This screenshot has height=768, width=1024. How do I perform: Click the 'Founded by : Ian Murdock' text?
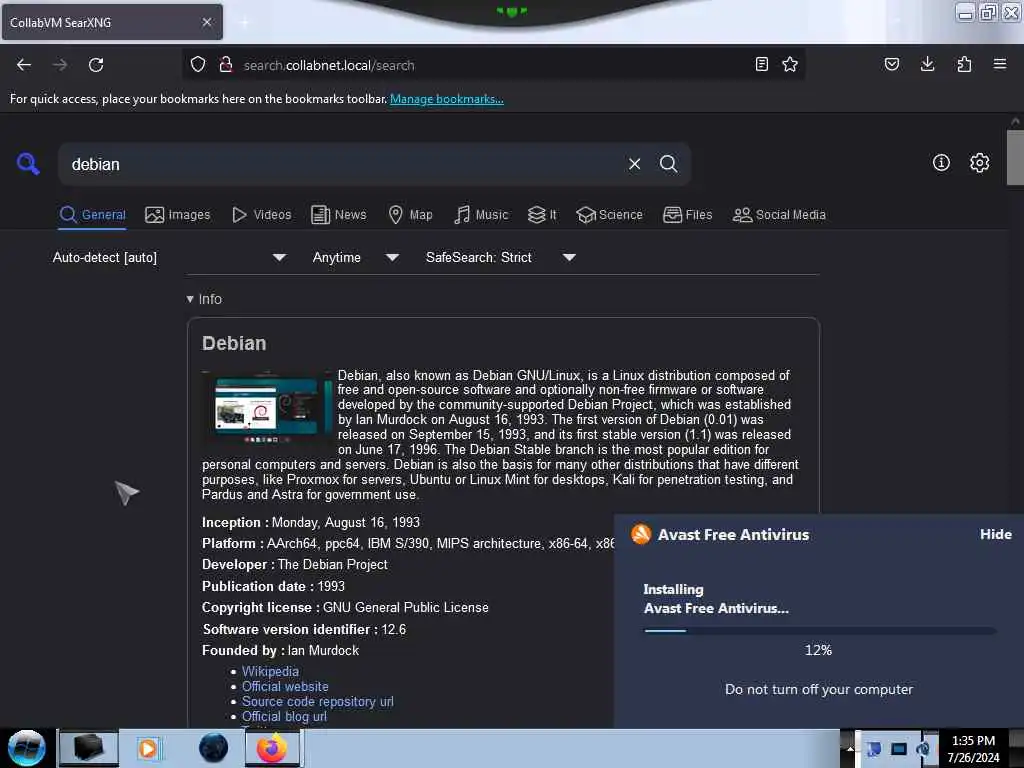pyautogui.click(x=280, y=650)
